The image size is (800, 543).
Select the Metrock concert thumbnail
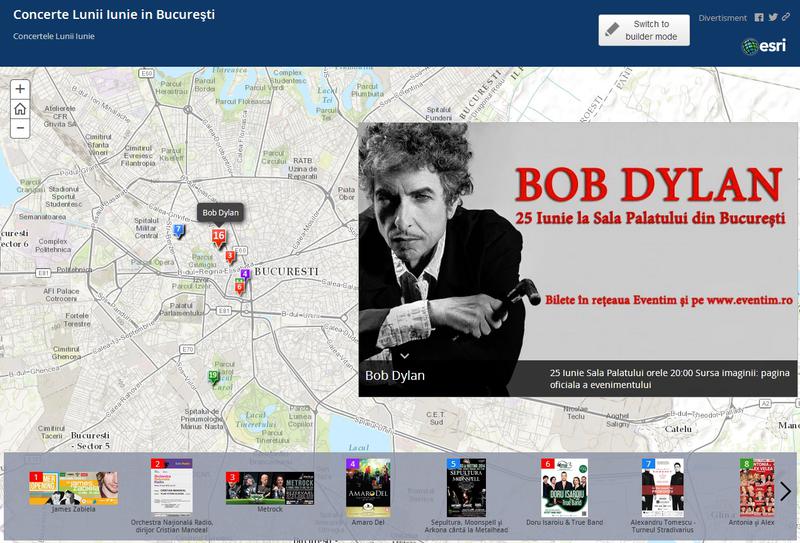tap(270, 488)
